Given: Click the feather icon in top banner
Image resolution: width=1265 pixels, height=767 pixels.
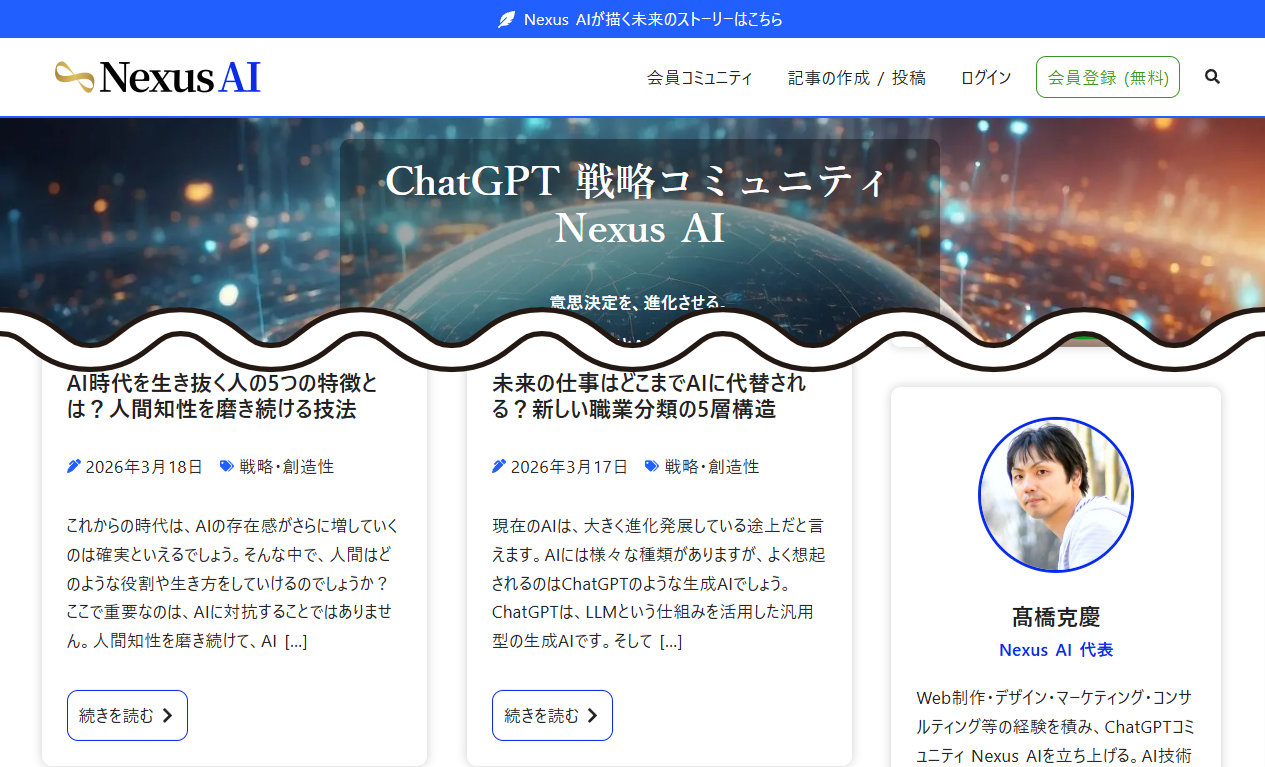Looking at the screenshot, I should click(507, 19).
